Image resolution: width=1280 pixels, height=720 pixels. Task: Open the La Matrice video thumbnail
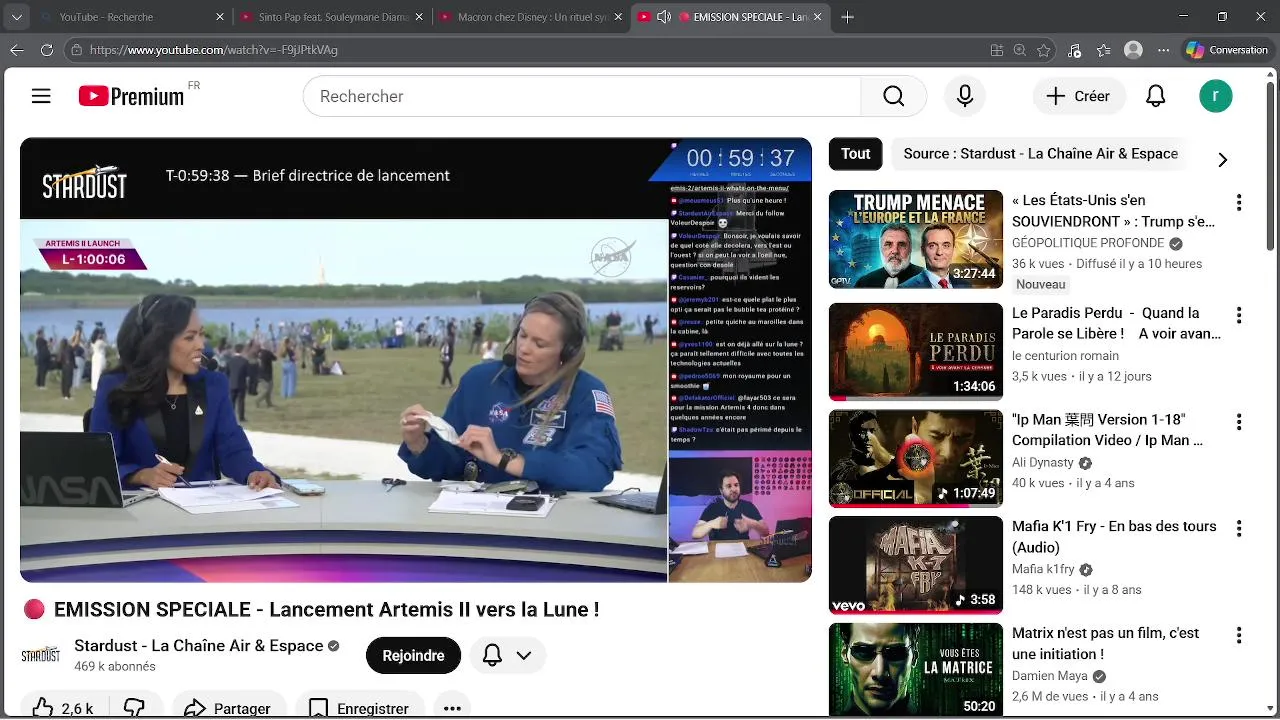(916, 669)
